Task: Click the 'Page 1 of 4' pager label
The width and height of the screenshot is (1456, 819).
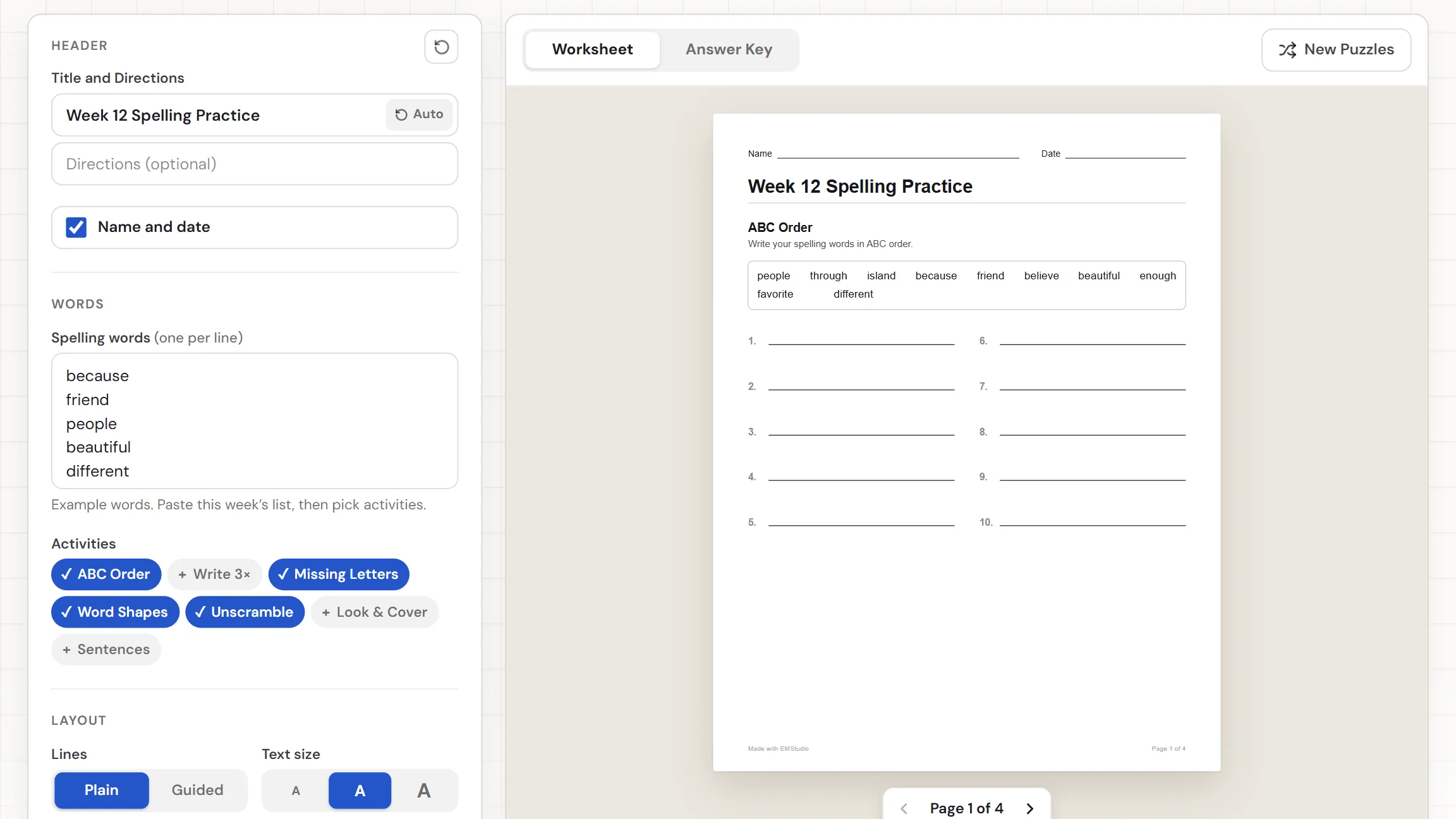Action: [x=966, y=808]
